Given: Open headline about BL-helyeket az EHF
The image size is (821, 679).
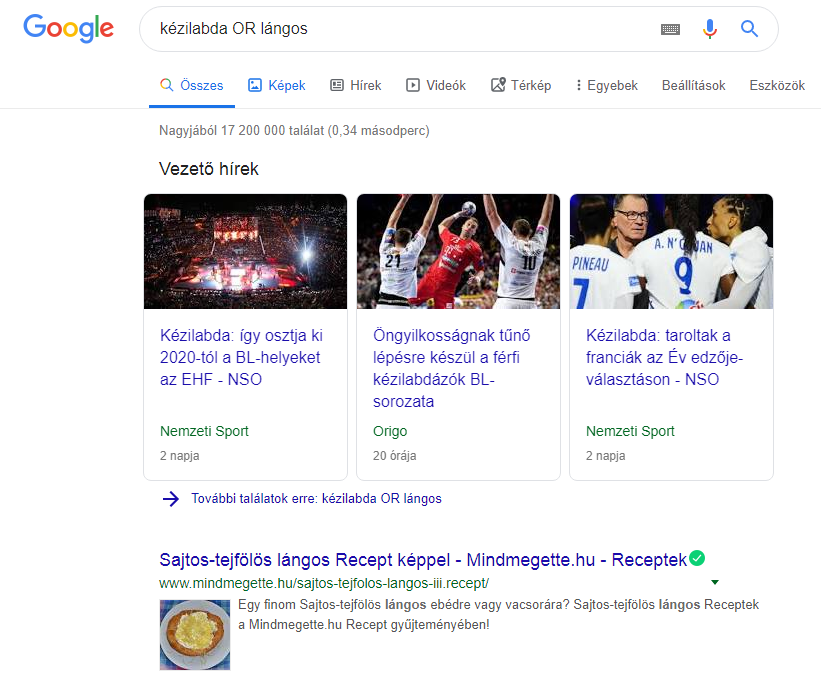Looking at the screenshot, I should coord(241,358).
